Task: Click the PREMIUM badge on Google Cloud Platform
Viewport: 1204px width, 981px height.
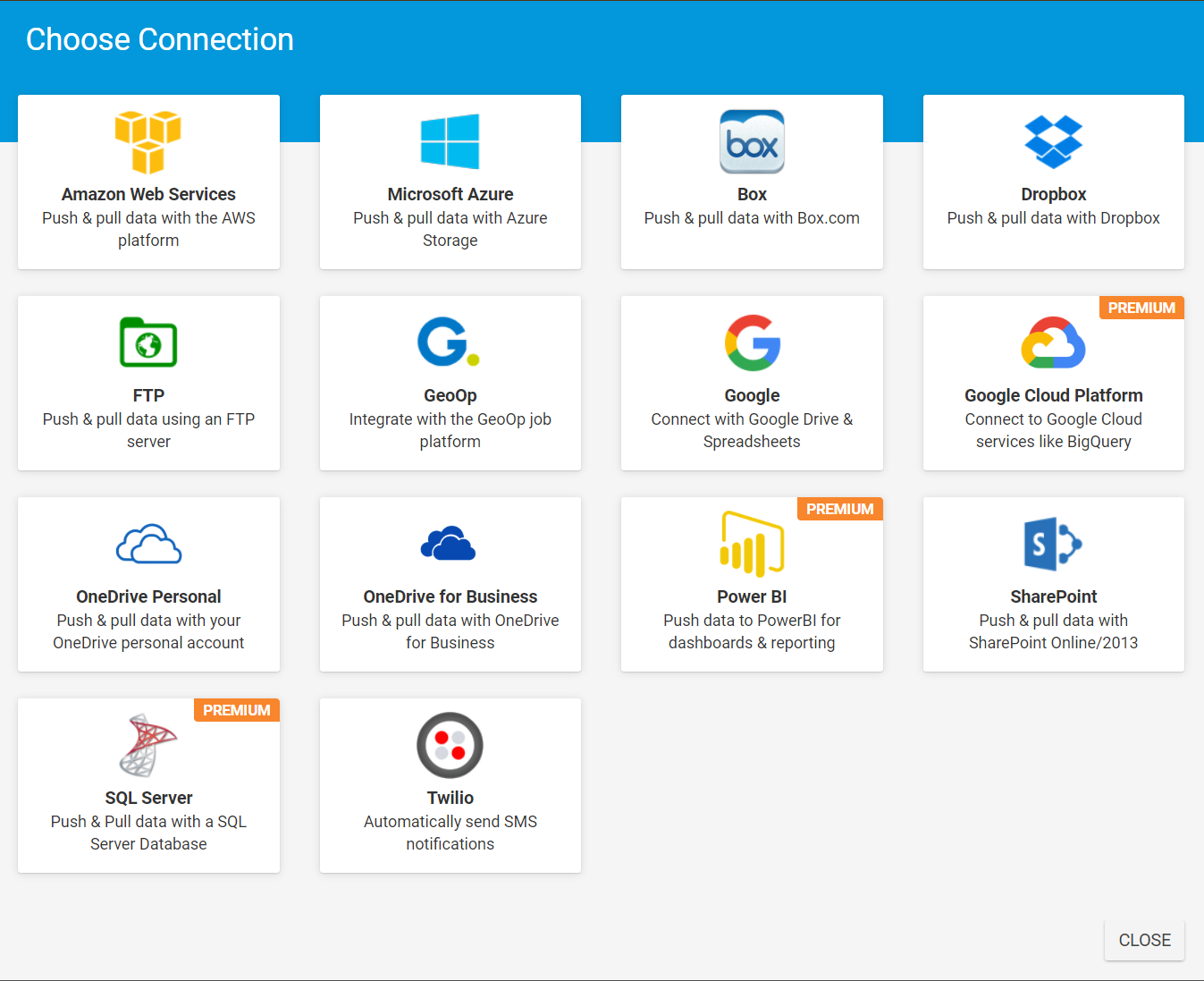Action: click(x=1141, y=308)
